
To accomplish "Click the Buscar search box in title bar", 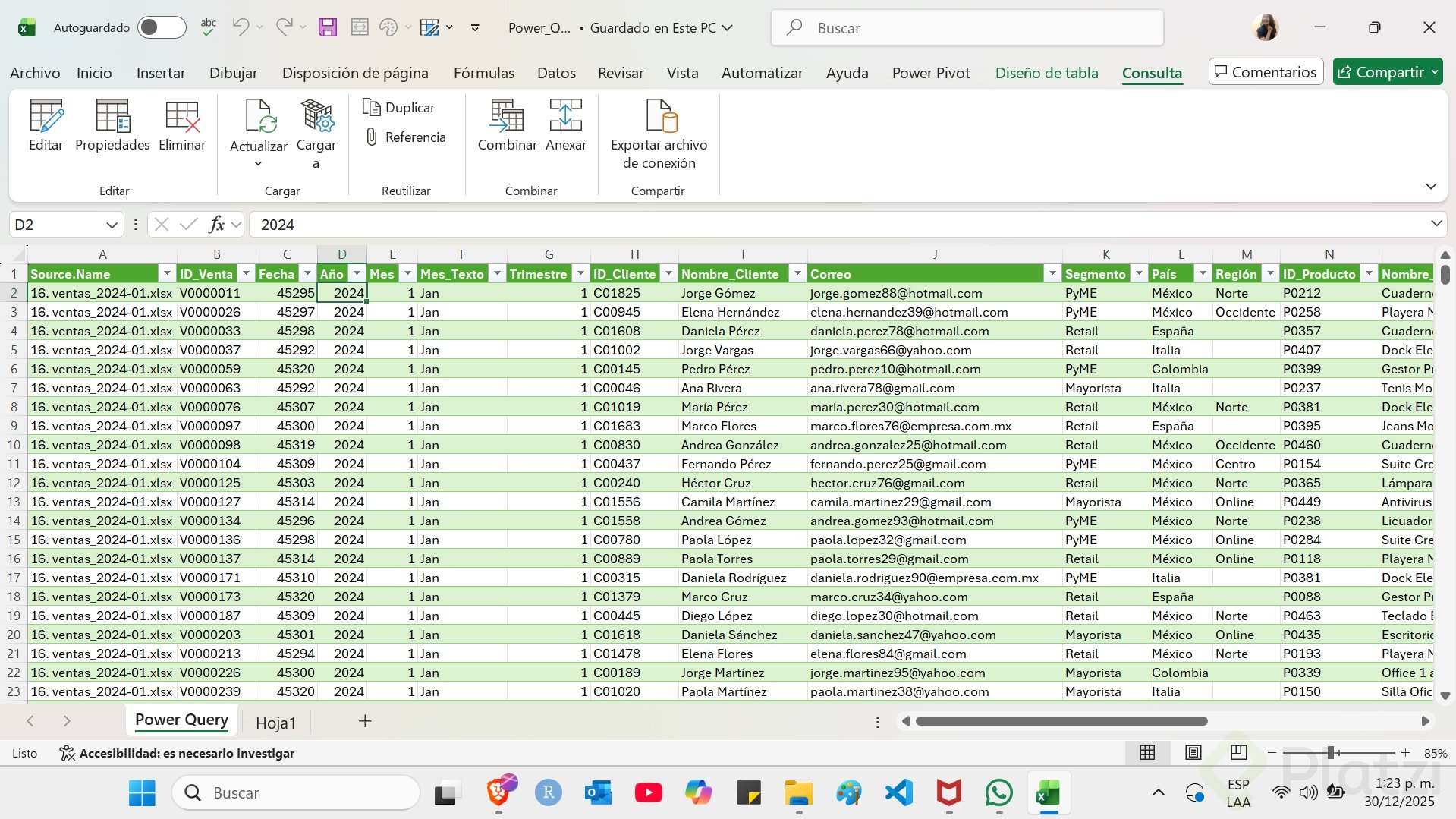I will [x=967, y=28].
